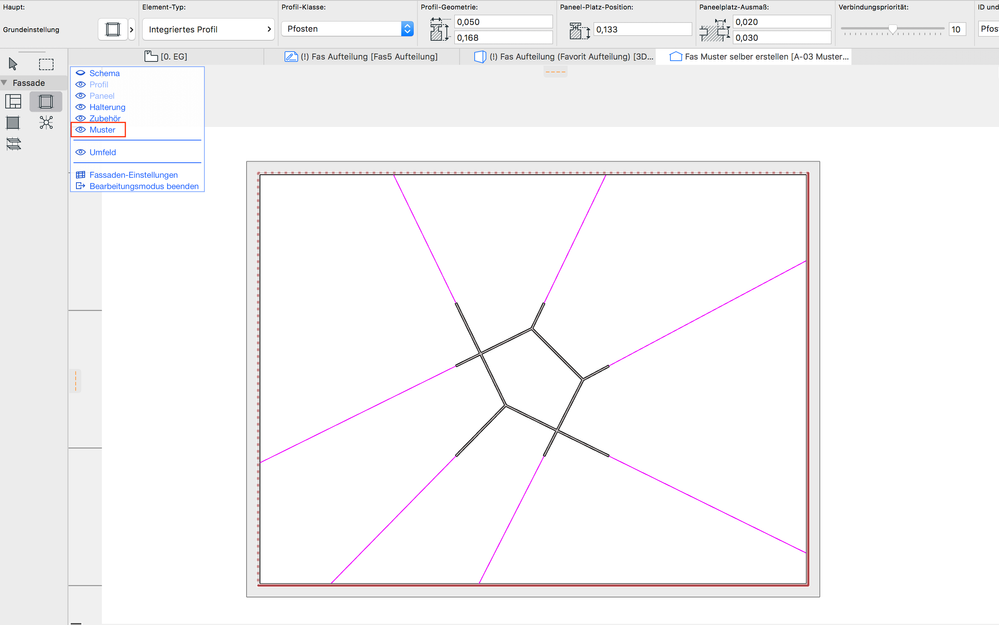Toggle visibility of Halterung
999x625 pixels.
[81, 107]
